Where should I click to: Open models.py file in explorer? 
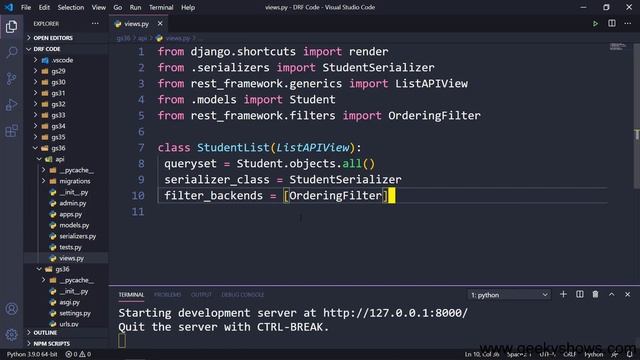coord(74,225)
